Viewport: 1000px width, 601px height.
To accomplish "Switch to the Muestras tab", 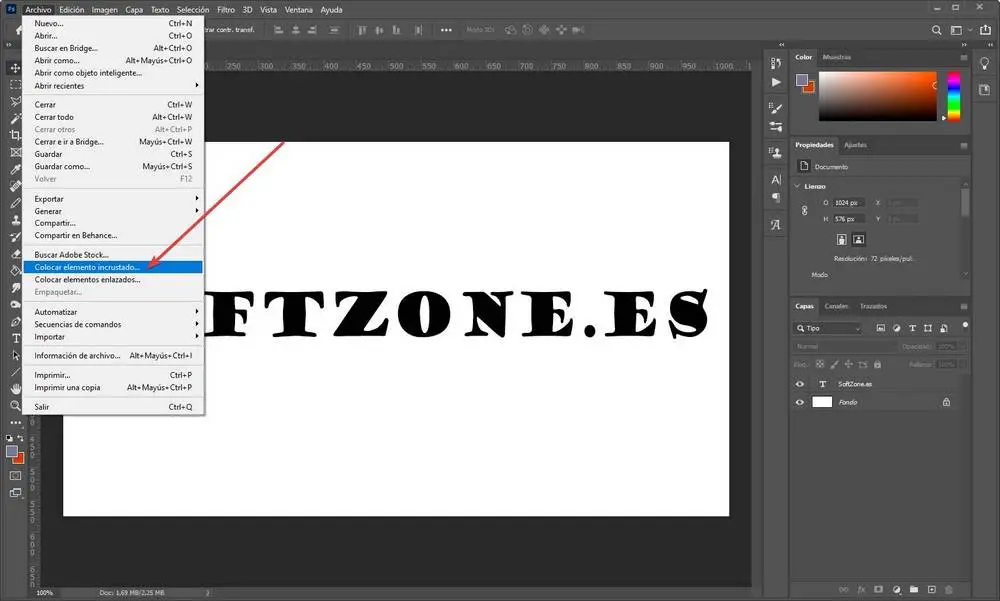I will point(837,57).
